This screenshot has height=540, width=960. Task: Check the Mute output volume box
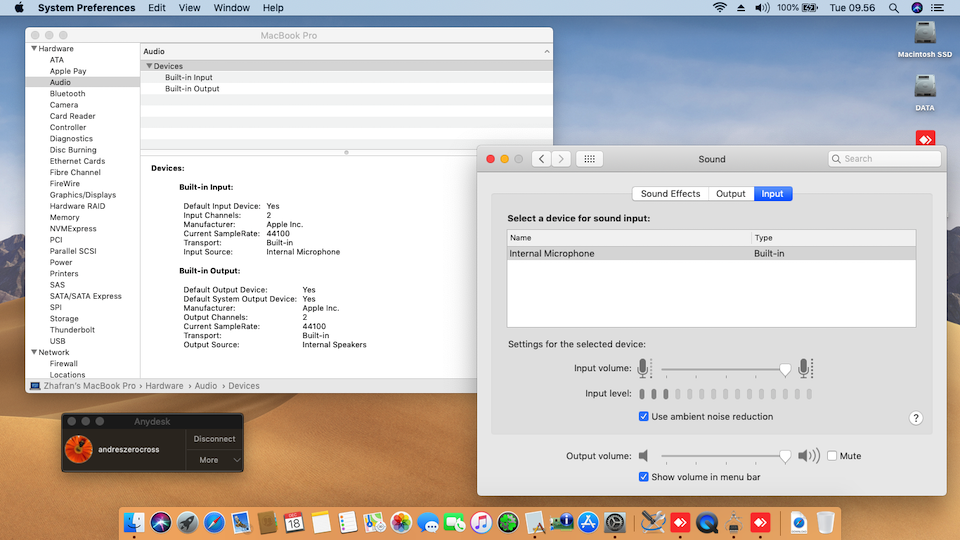(x=832, y=456)
